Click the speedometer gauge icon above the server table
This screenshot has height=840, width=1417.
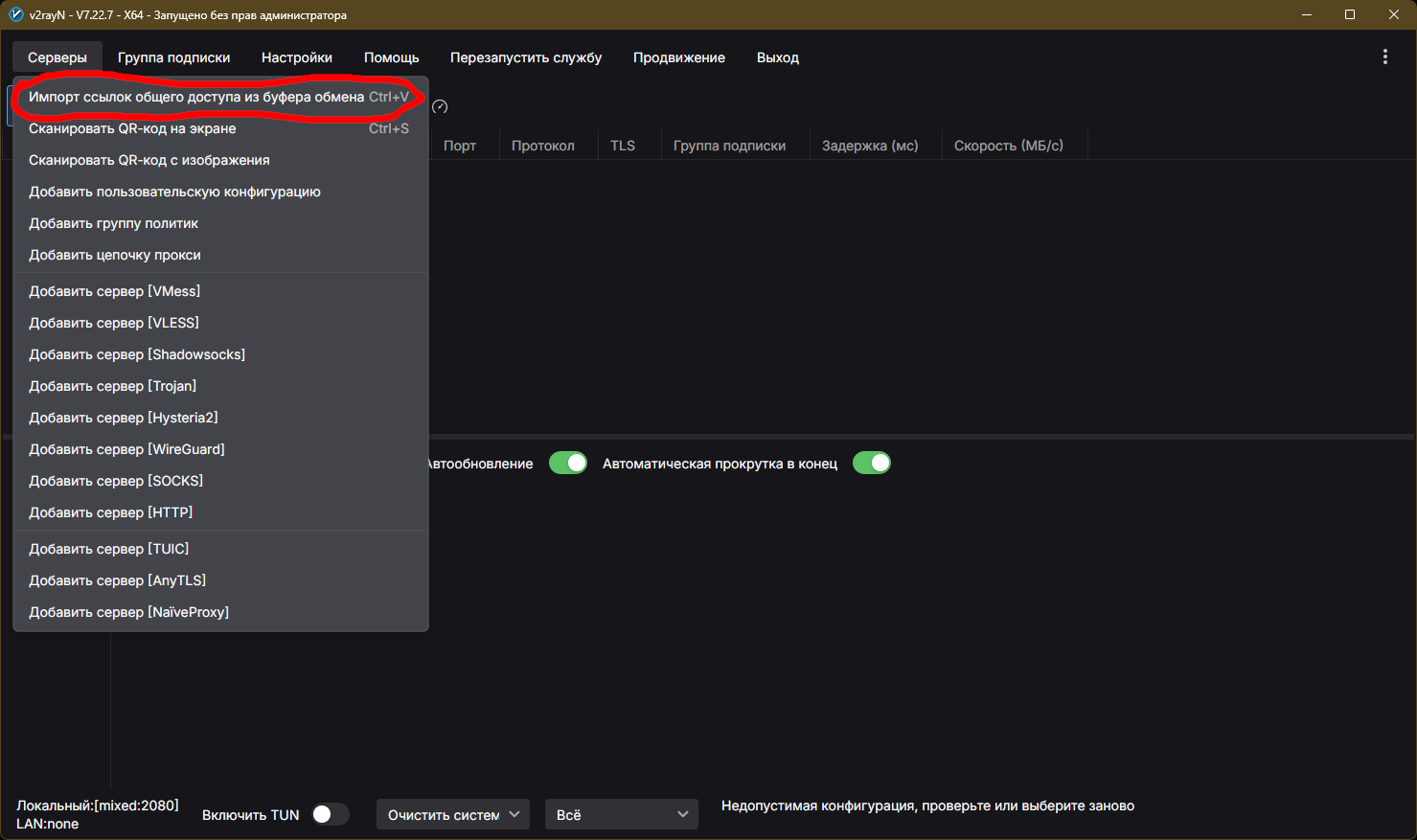[440, 106]
